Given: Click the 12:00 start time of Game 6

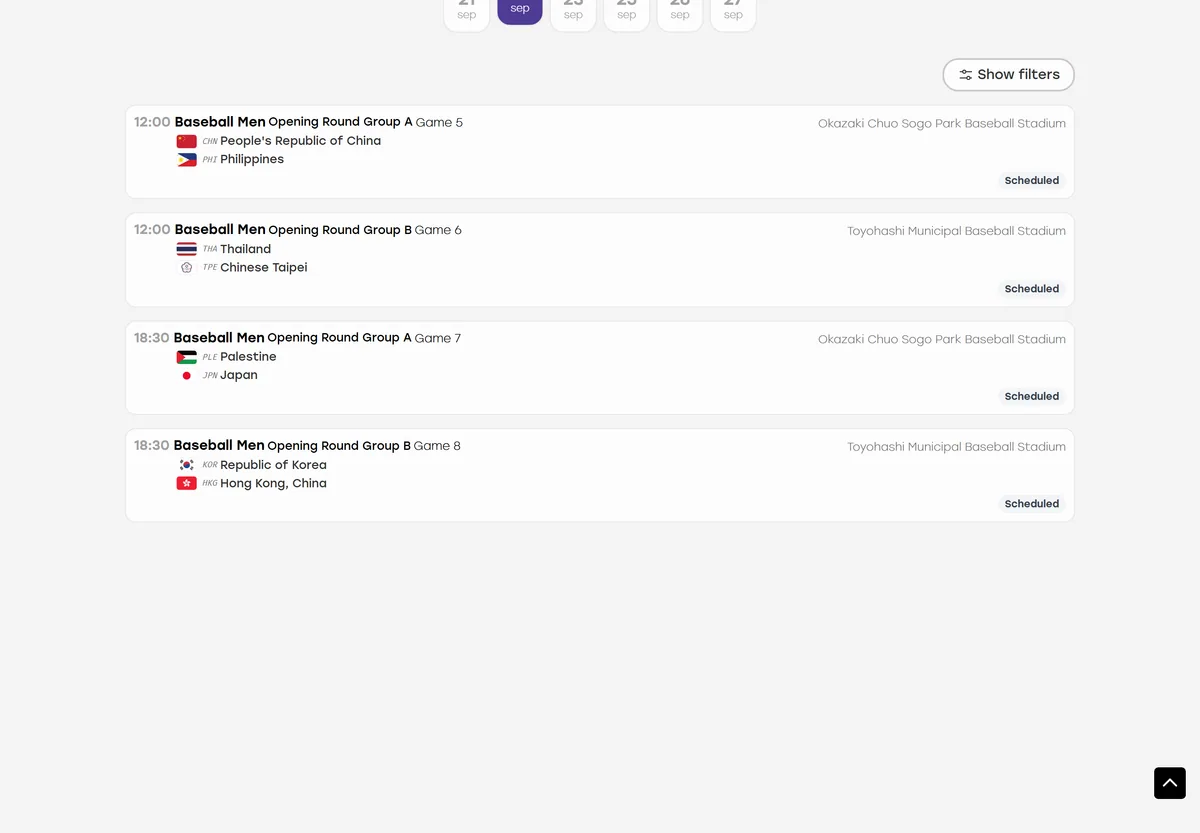Looking at the screenshot, I should [x=152, y=230].
